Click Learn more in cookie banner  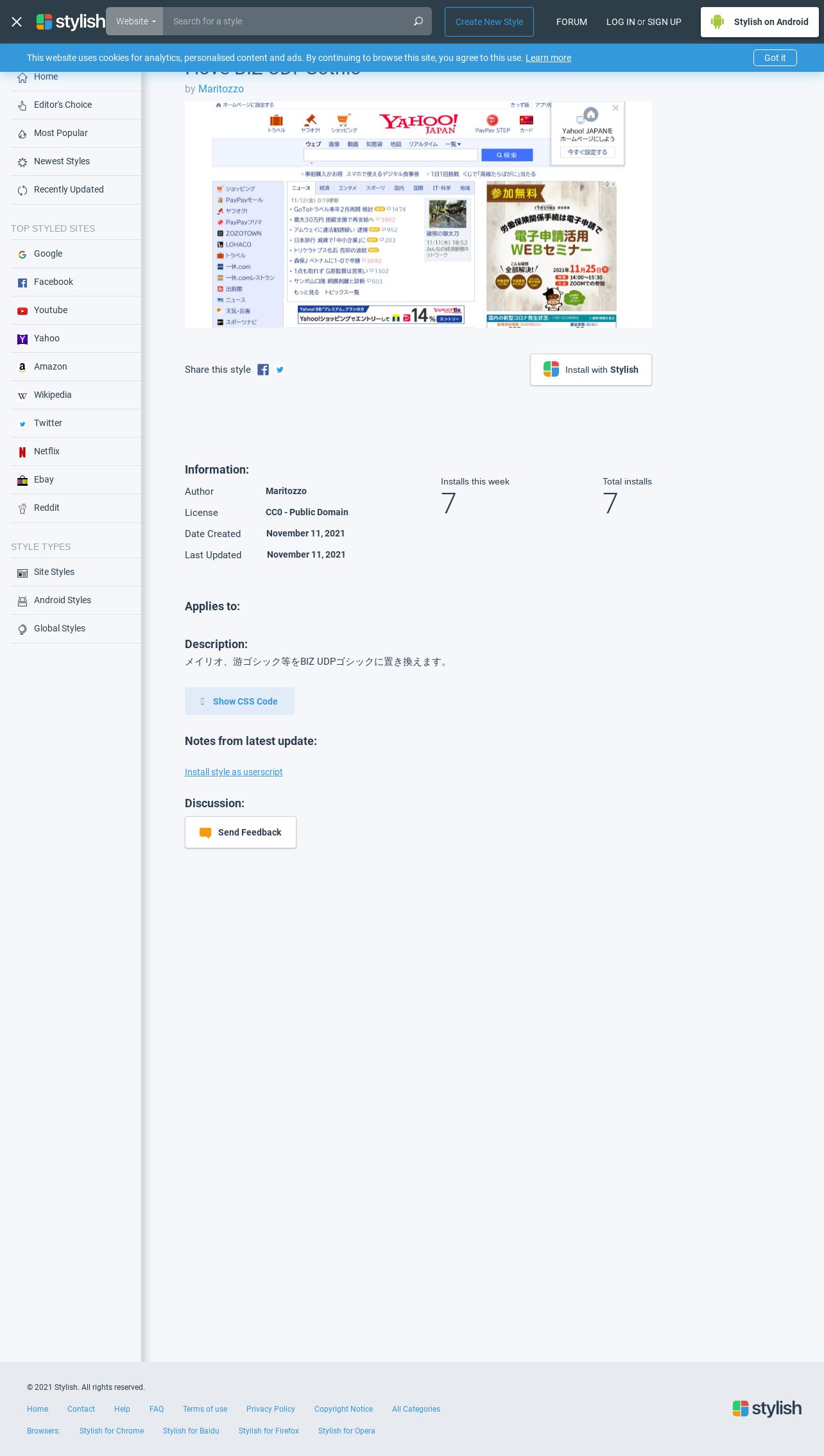tap(548, 58)
